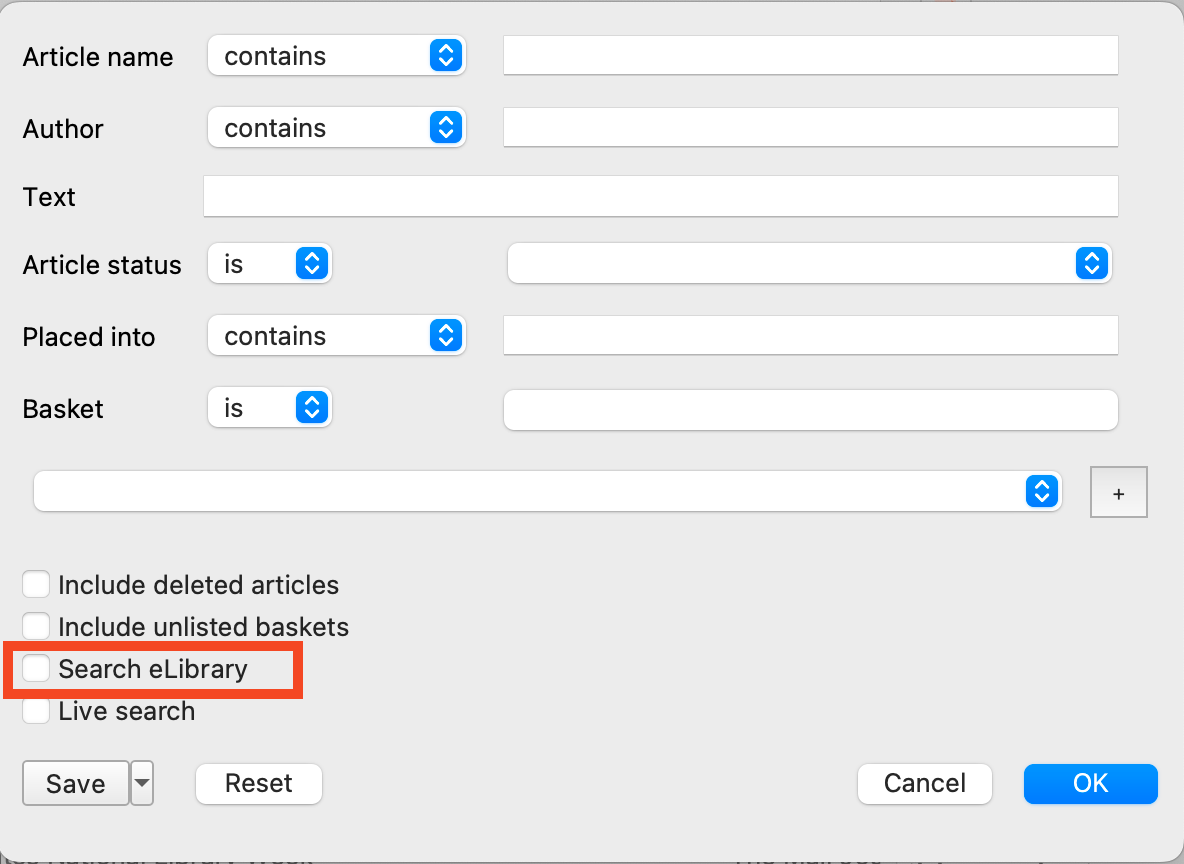Image resolution: width=1184 pixels, height=864 pixels.
Task: Click the OK button to confirm search
Action: point(1090,784)
